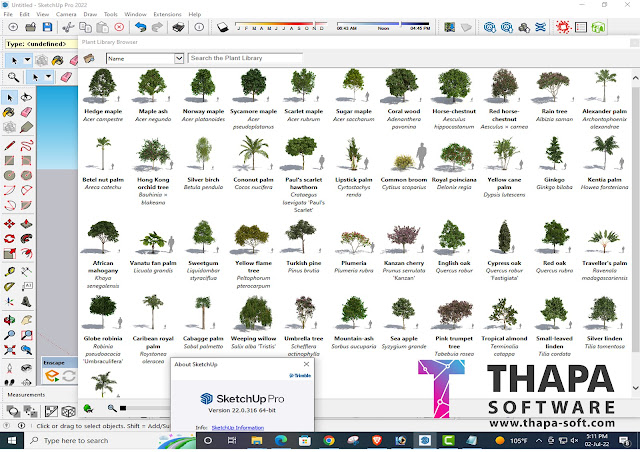
Task: Select the Coconut palm thumbnail
Action: click(x=254, y=154)
